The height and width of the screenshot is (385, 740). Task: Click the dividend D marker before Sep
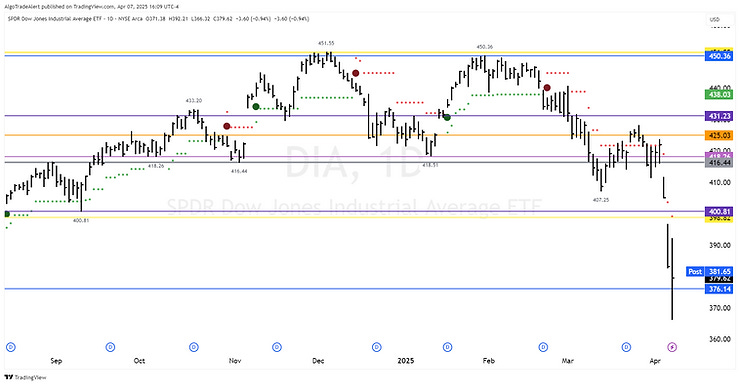tap(10, 347)
